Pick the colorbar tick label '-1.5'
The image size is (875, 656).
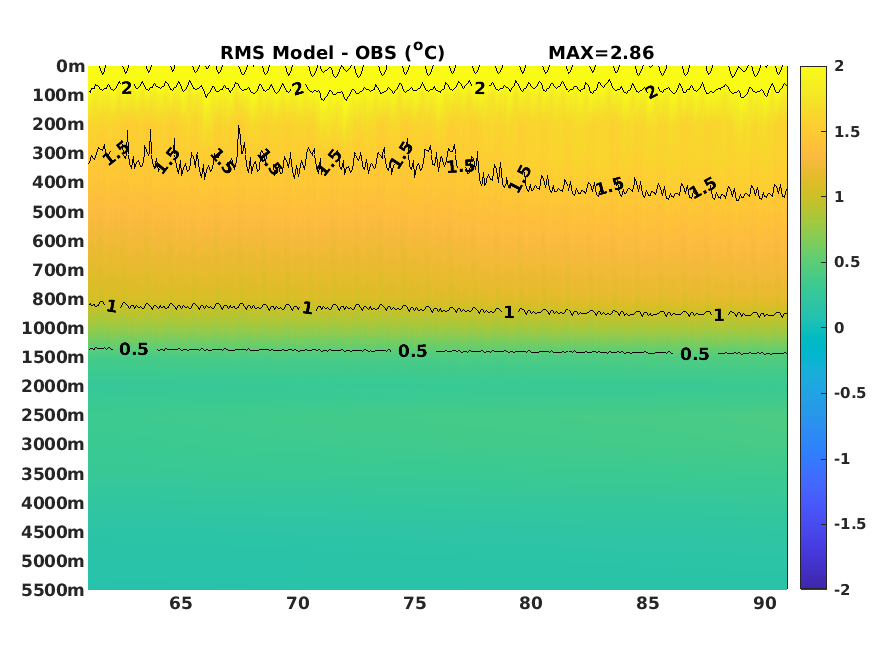click(850, 524)
